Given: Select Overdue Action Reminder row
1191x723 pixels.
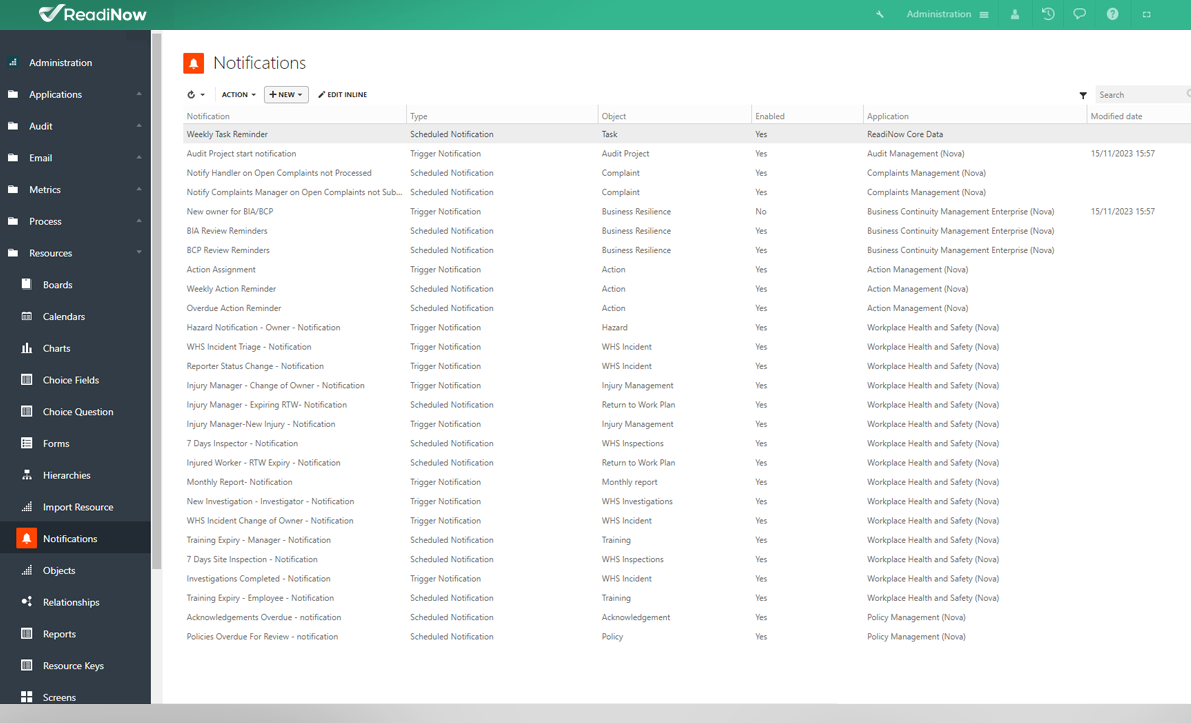Looking at the screenshot, I should [x=687, y=308].
